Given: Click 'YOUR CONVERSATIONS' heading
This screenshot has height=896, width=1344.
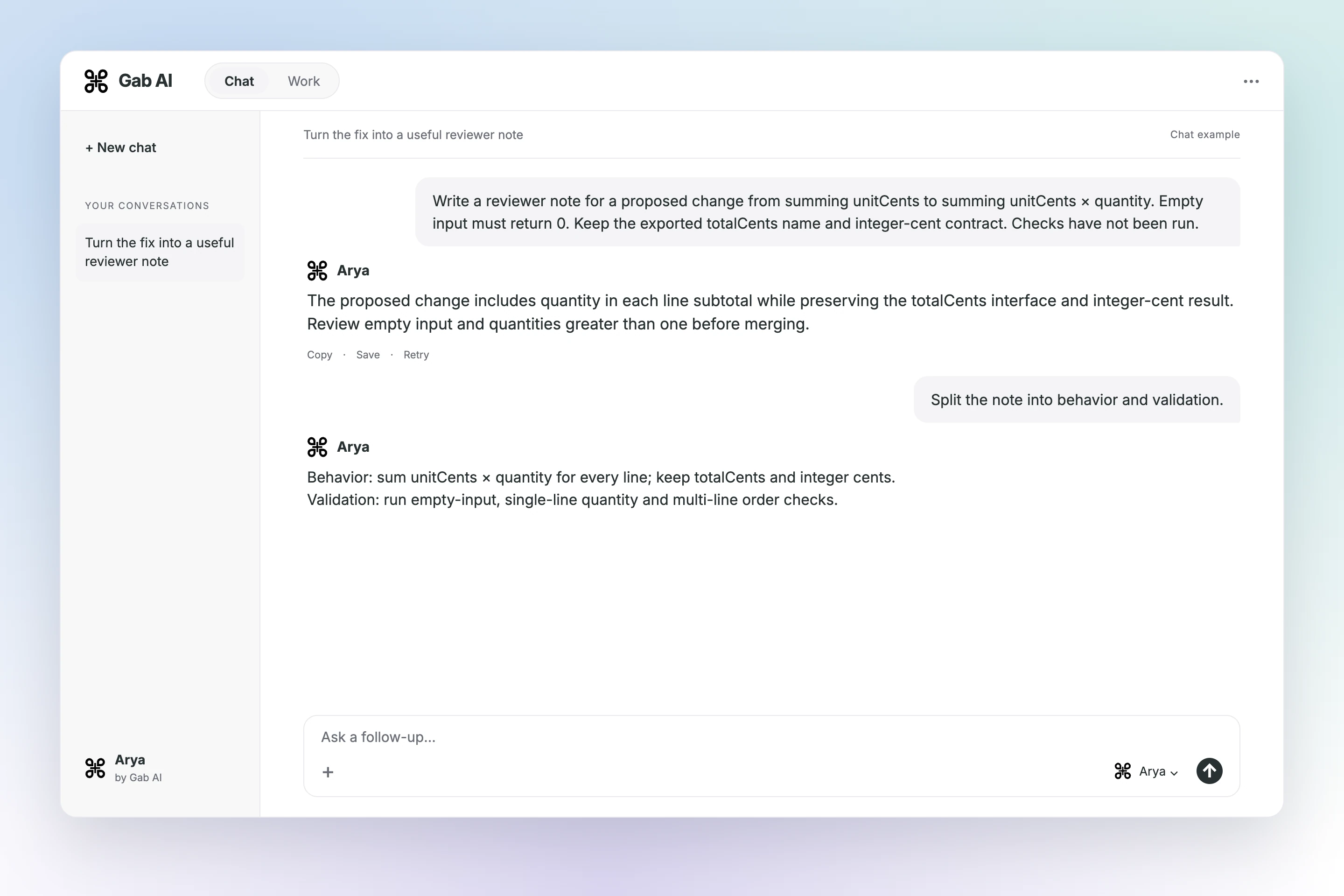Looking at the screenshot, I should point(147,206).
